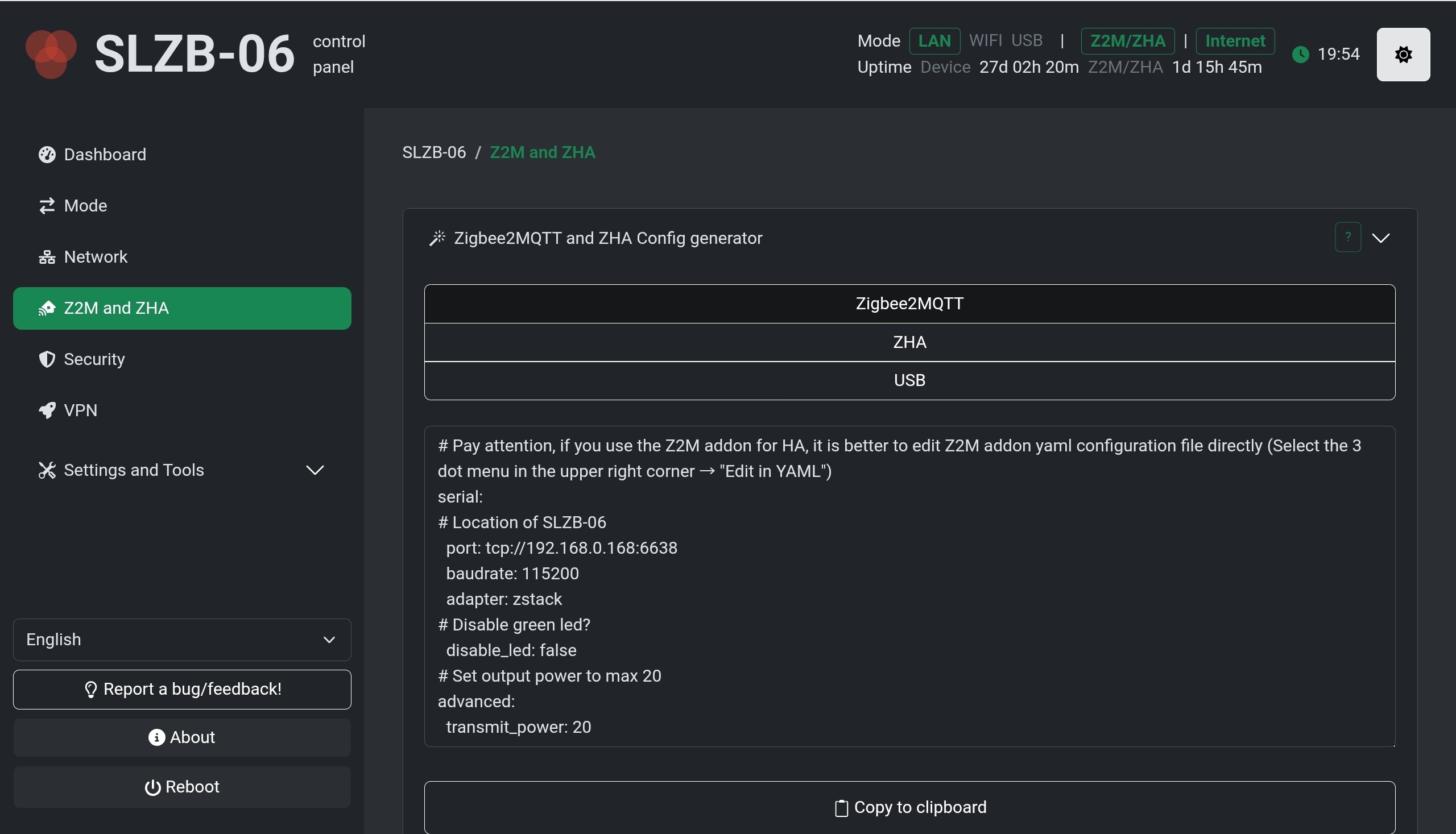1456x834 pixels.
Task: Click inside the YAML config text area
Action: (x=909, y=586)
